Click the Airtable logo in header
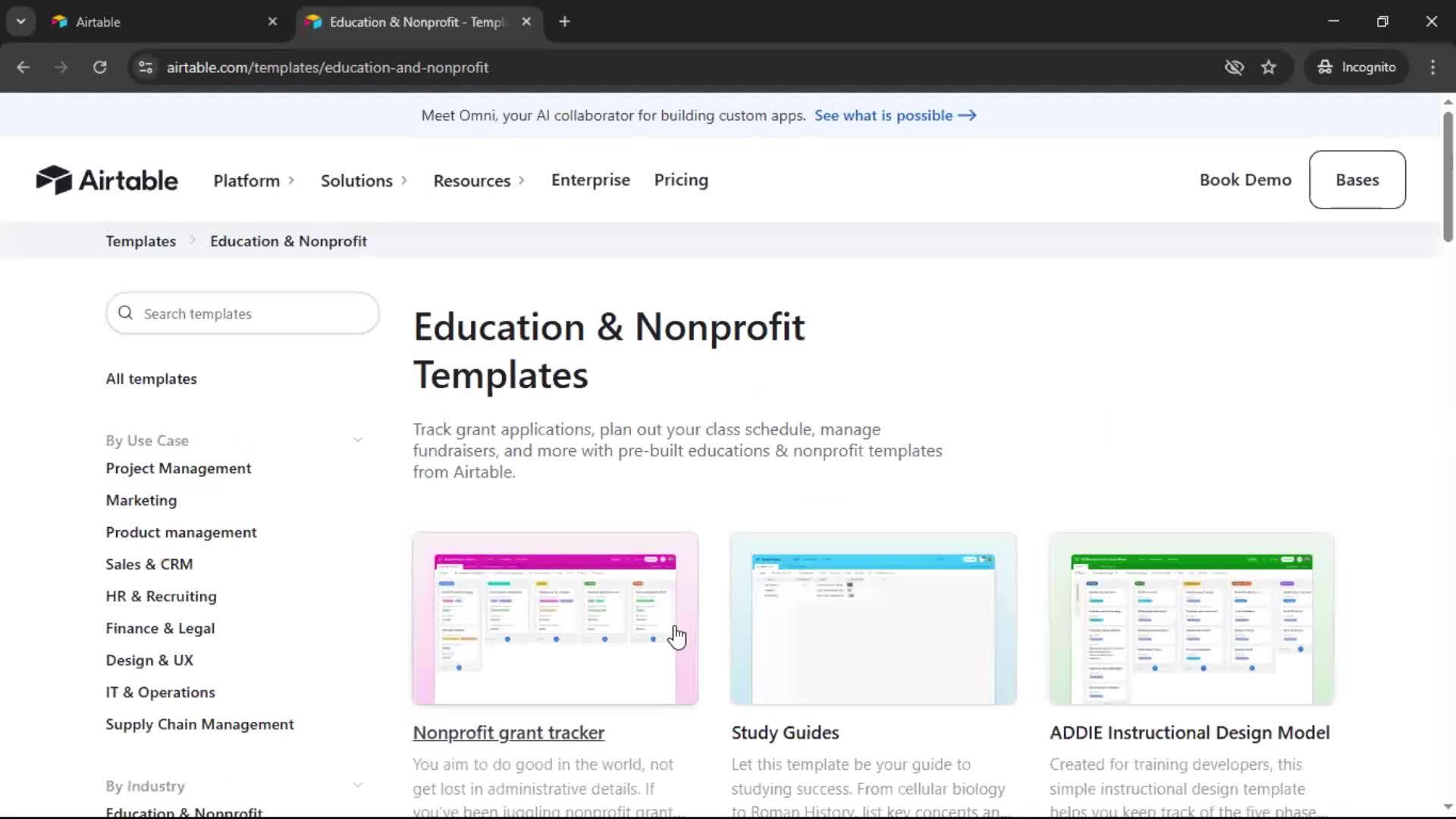The image size is (1456, 819). (107, 180)
